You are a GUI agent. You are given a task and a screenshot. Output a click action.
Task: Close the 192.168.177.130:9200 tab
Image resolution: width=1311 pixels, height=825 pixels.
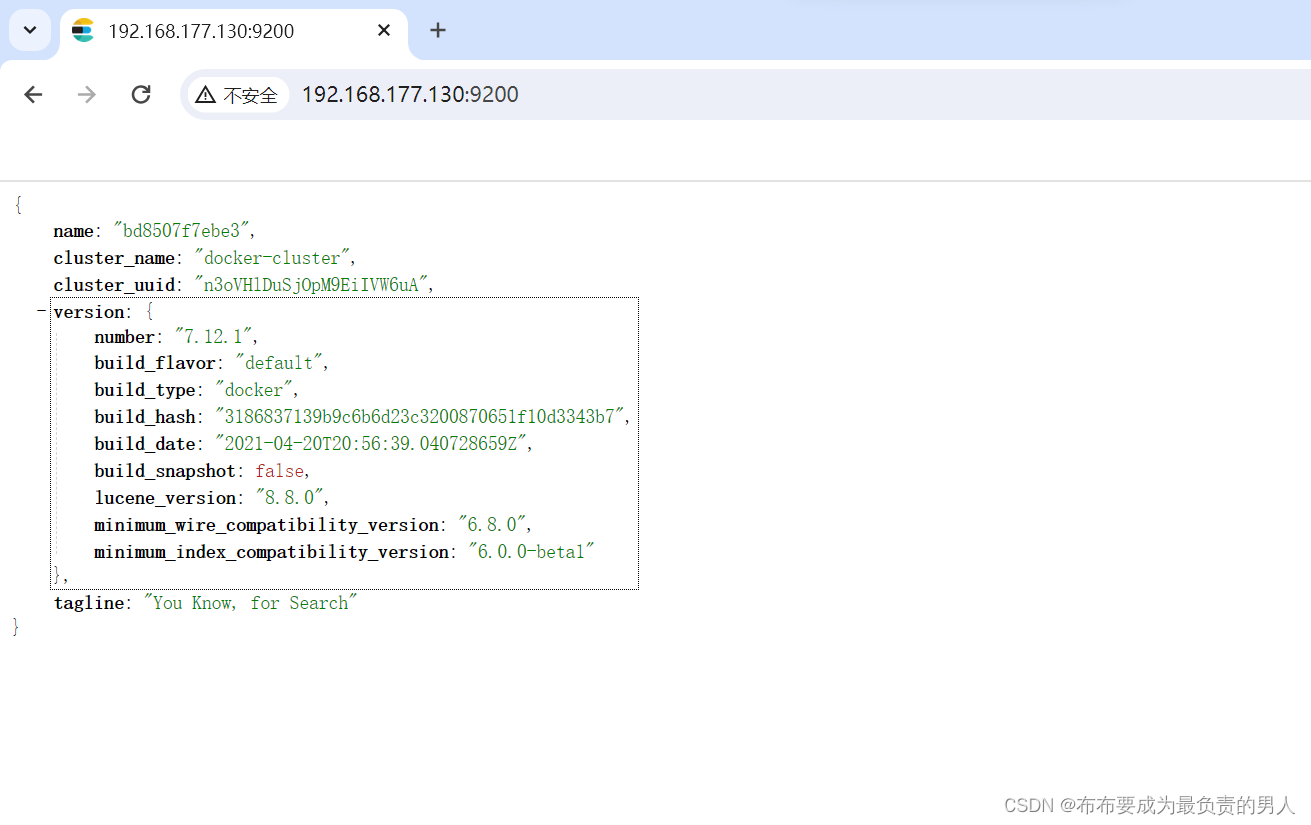pos(384,31)
